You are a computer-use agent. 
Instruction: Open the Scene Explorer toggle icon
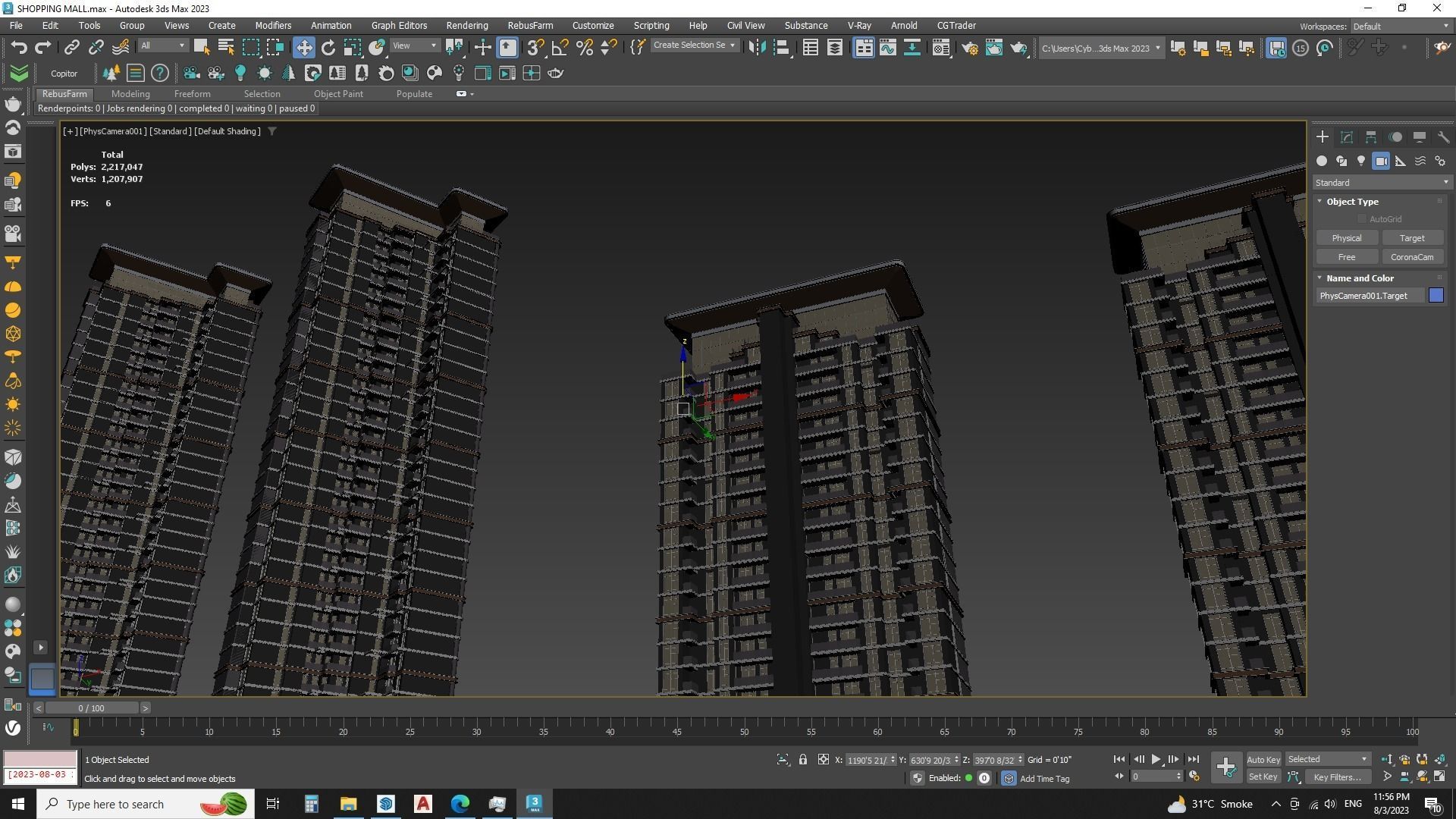811,48
